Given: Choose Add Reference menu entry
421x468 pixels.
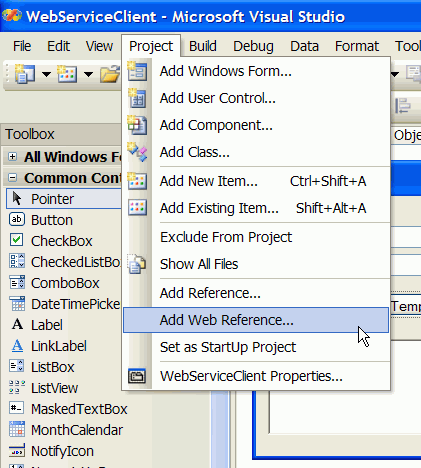Looking at the screenshot, I should pyautogui.click(x=256, y=293).
